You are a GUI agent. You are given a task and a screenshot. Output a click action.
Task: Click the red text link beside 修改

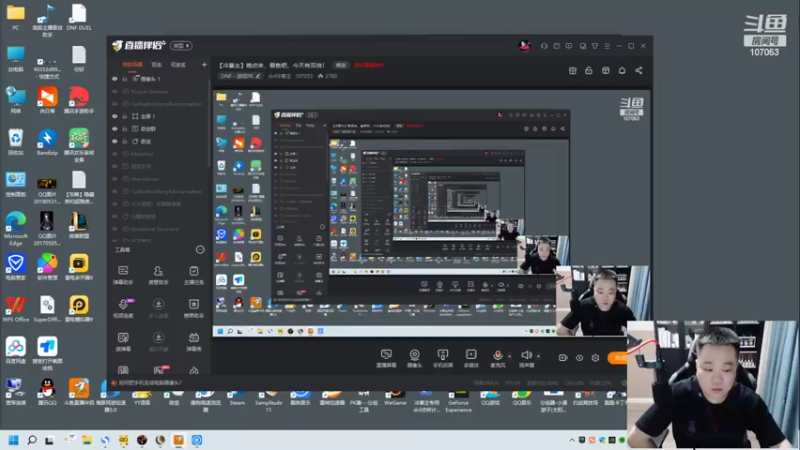pos(369,65)
